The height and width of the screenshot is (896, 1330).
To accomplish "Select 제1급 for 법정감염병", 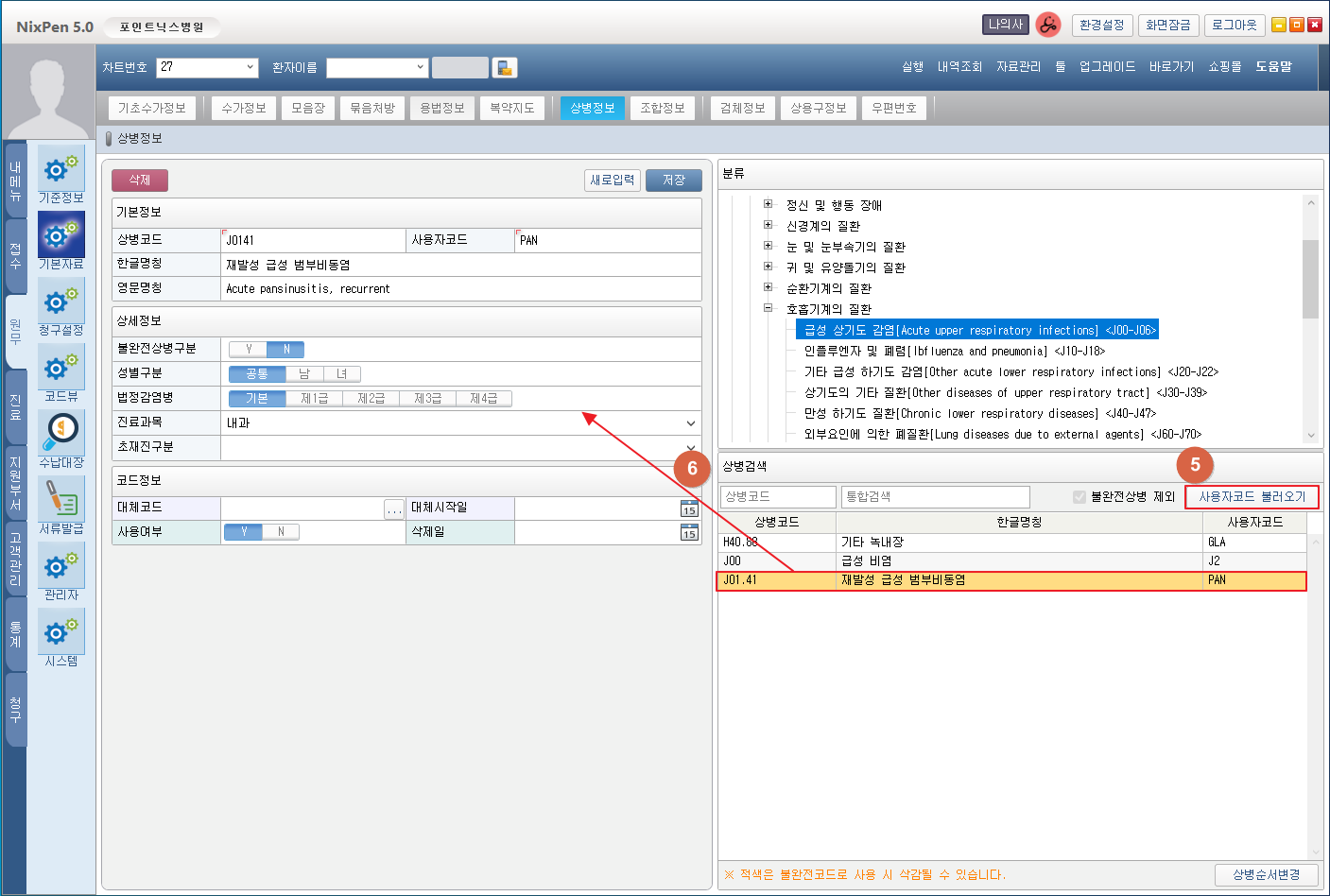I will click(314, 399).
